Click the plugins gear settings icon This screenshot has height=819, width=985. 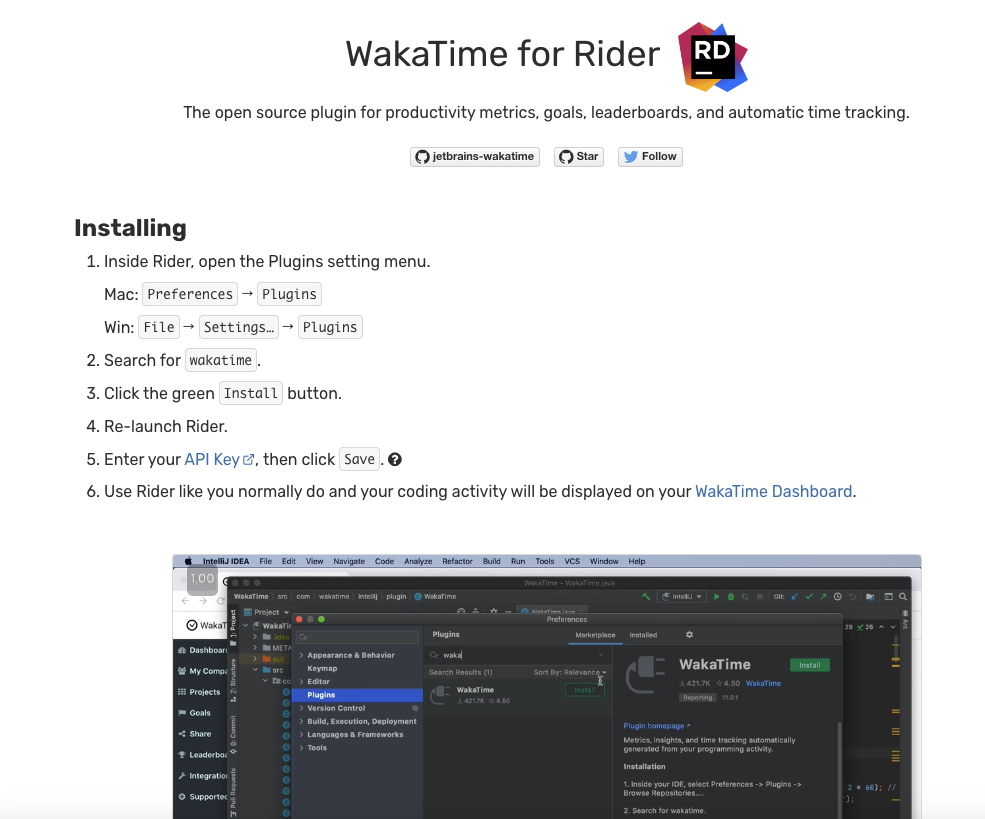pyautogui.click(x=689, y=635)
